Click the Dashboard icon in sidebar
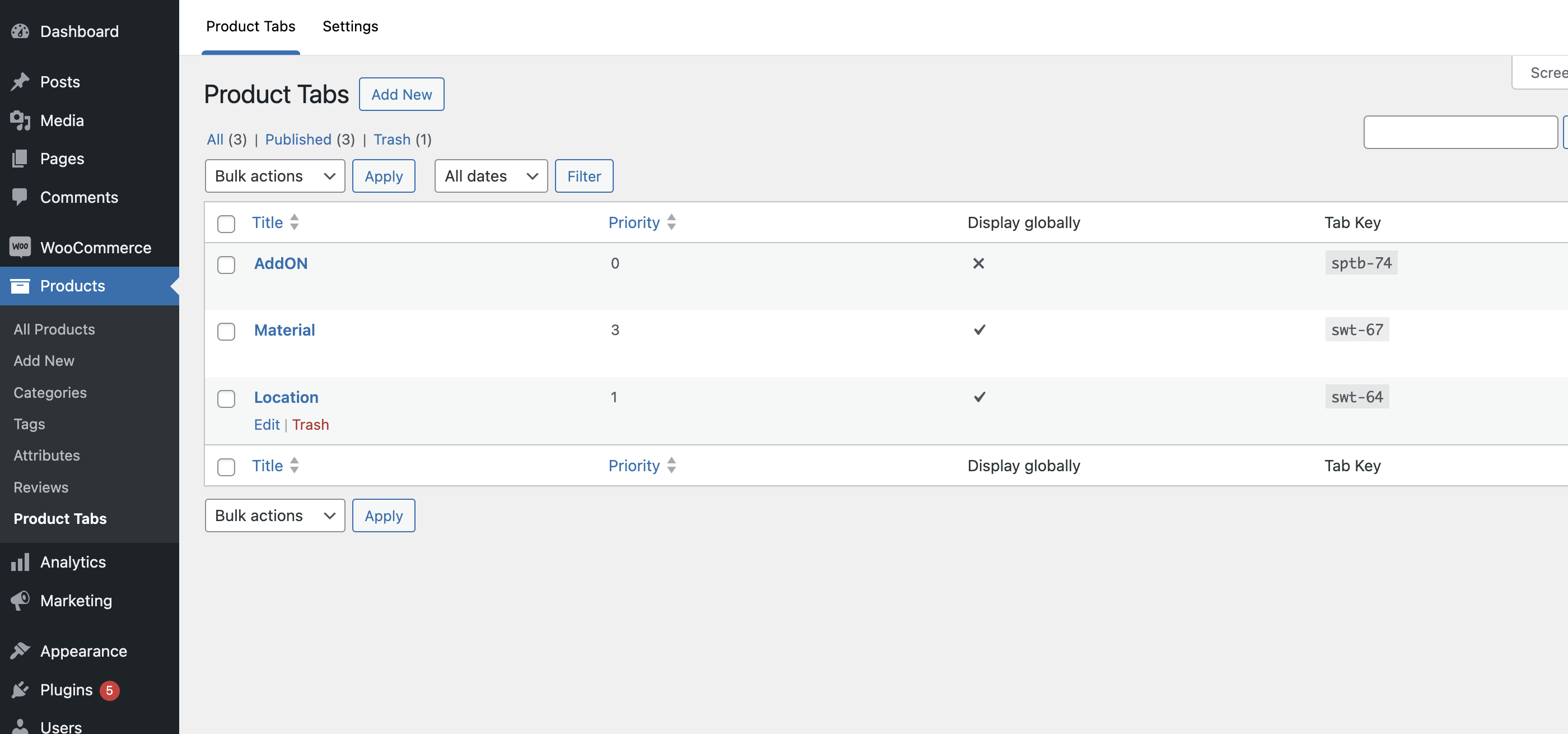Screen dimensions: 1568x734 (20, 30)
